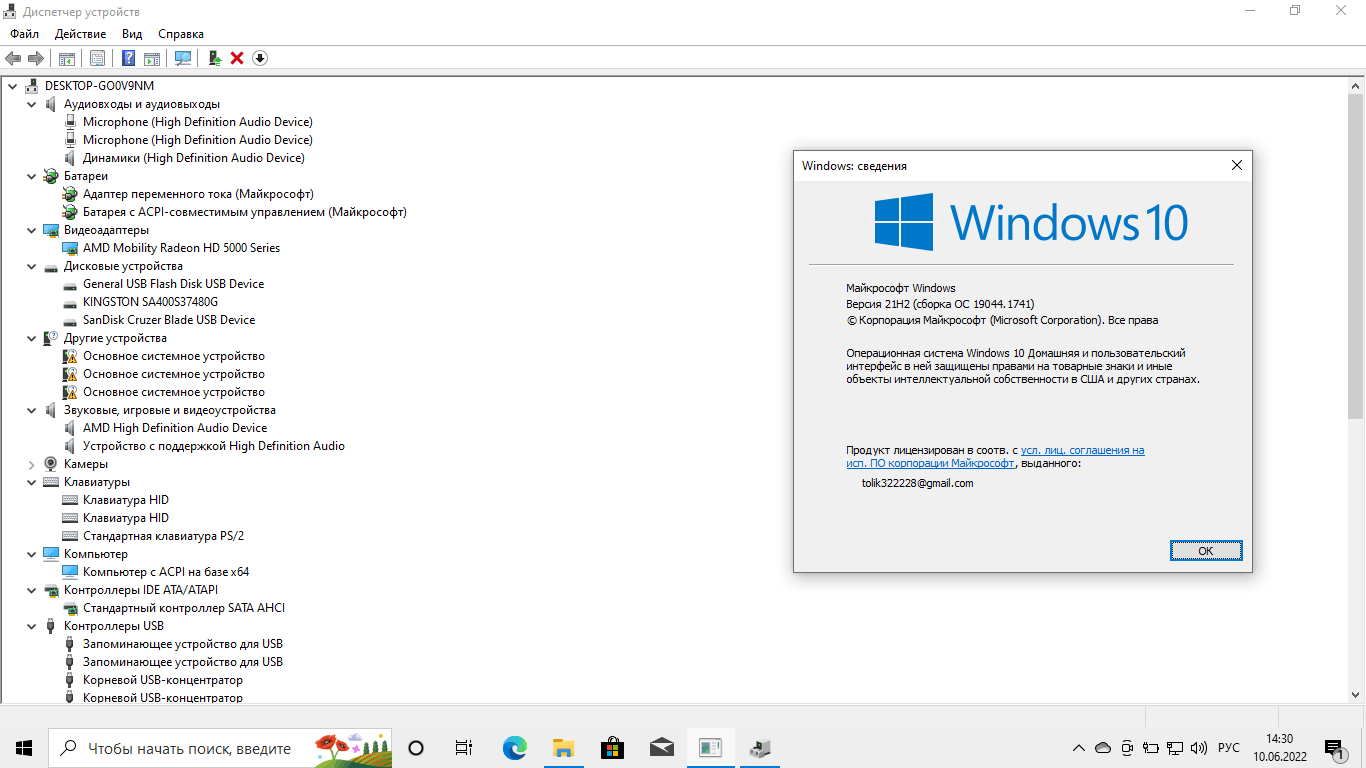Open the Файл menu
Image resolution: width=1366 pixels, height=768 pixels.
coord(25,34)
